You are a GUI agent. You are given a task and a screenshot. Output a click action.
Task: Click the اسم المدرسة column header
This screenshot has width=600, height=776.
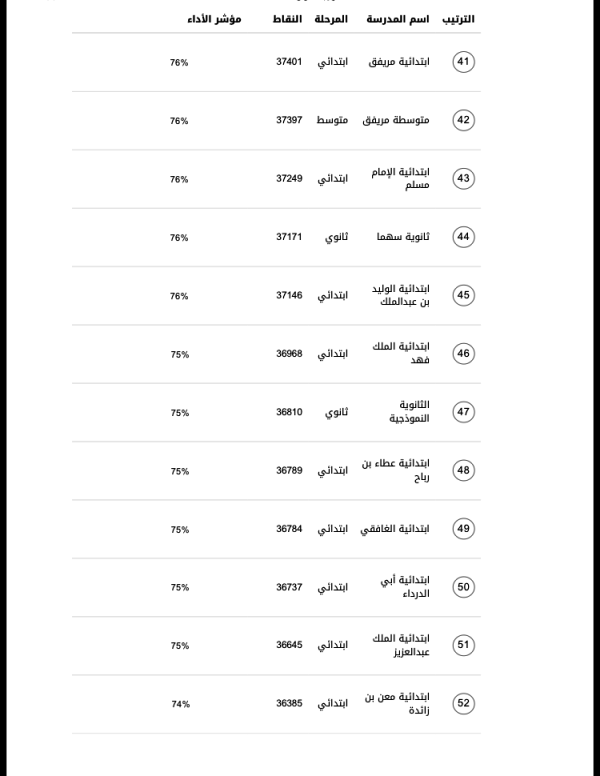click(398, 19)
